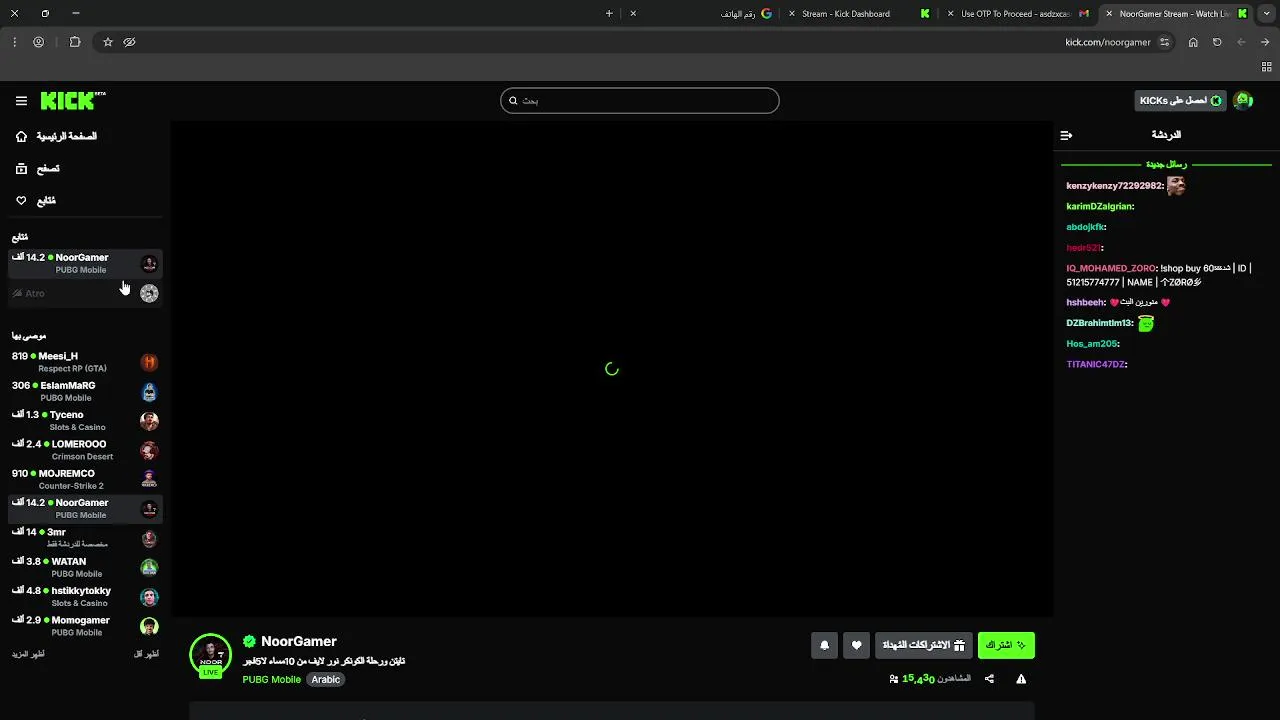Toggle notification bell for NoorGamer
Image resolution: width=1280 pixels, height=720 pixels.
click(x=824, y=646)
